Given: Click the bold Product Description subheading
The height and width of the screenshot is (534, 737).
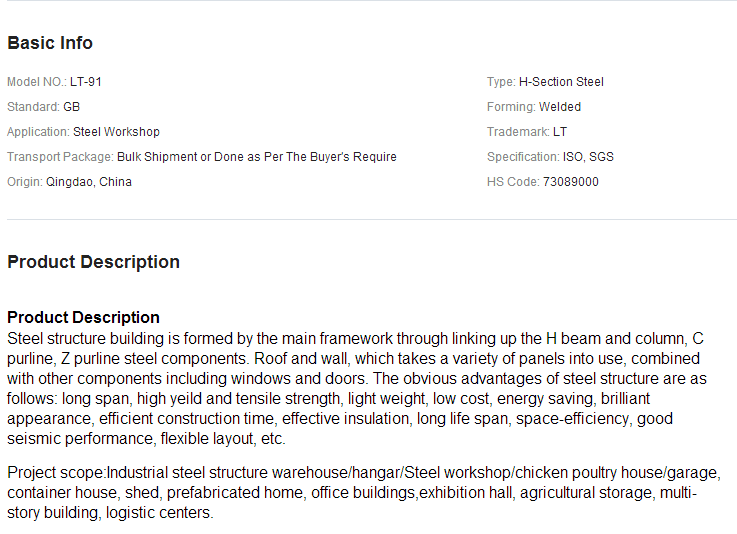Looking at the screenshot, I should 83,317.
